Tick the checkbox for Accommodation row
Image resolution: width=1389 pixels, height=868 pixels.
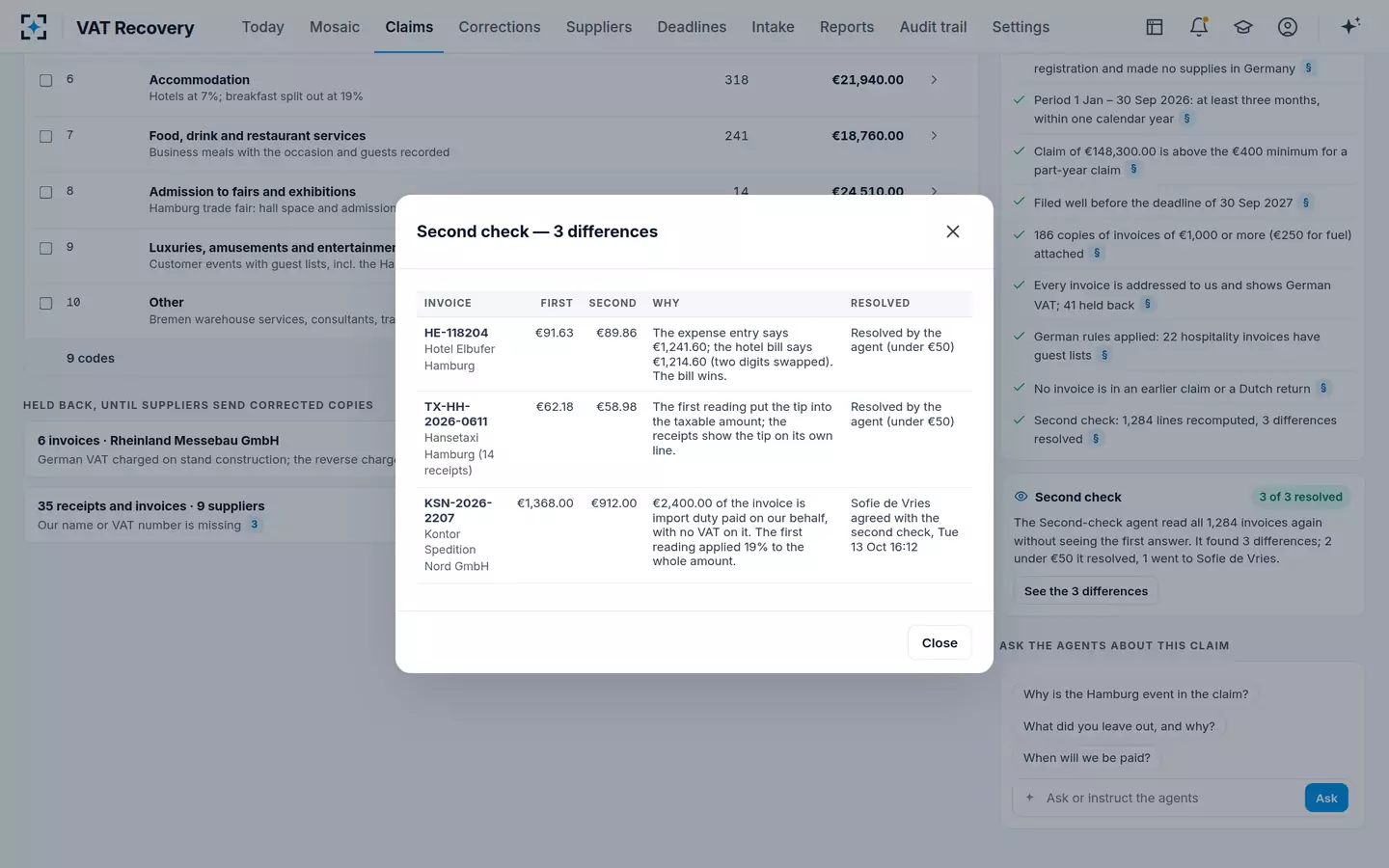(x=45, y=80)
